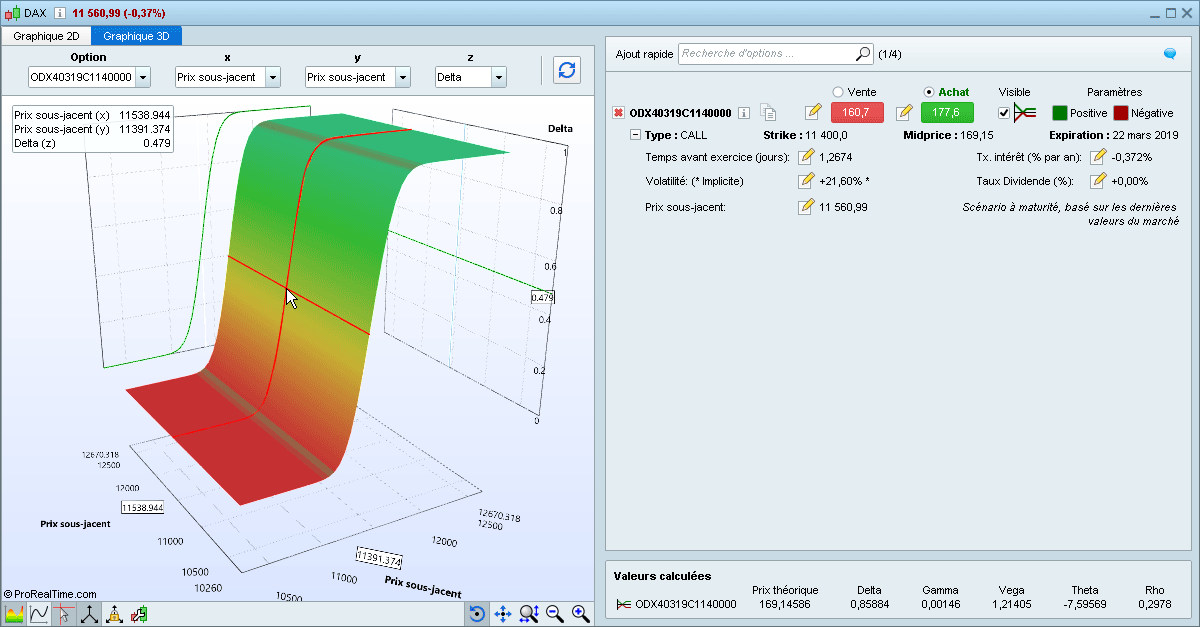Refresh the 3D graph data
This screenshot has height=627, width=1200.
tap(566, 70)
